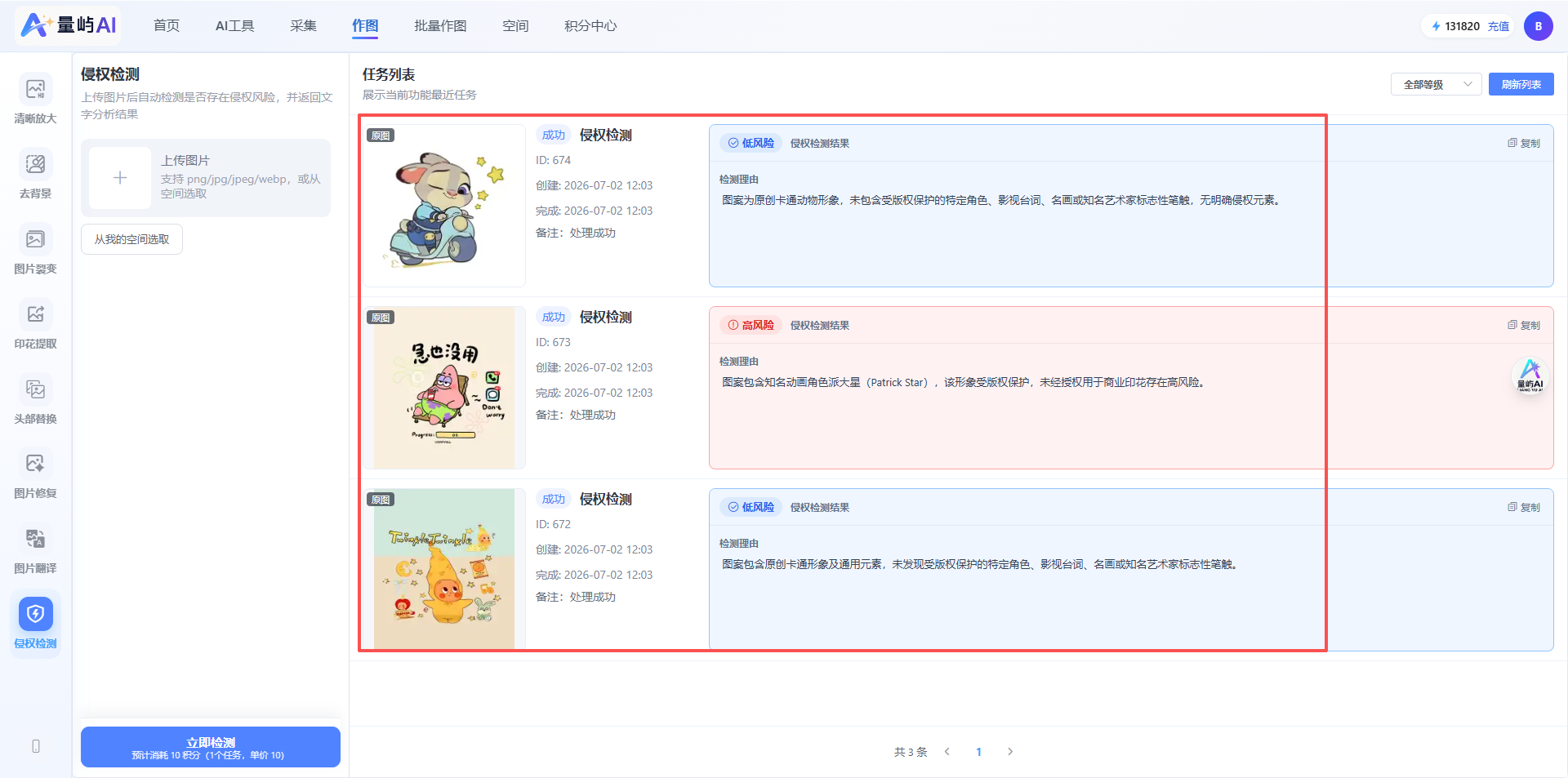This screenshot has height=778, width=1568.
Task: Open the 批量作图 tab
Action: tap(440, 26)
